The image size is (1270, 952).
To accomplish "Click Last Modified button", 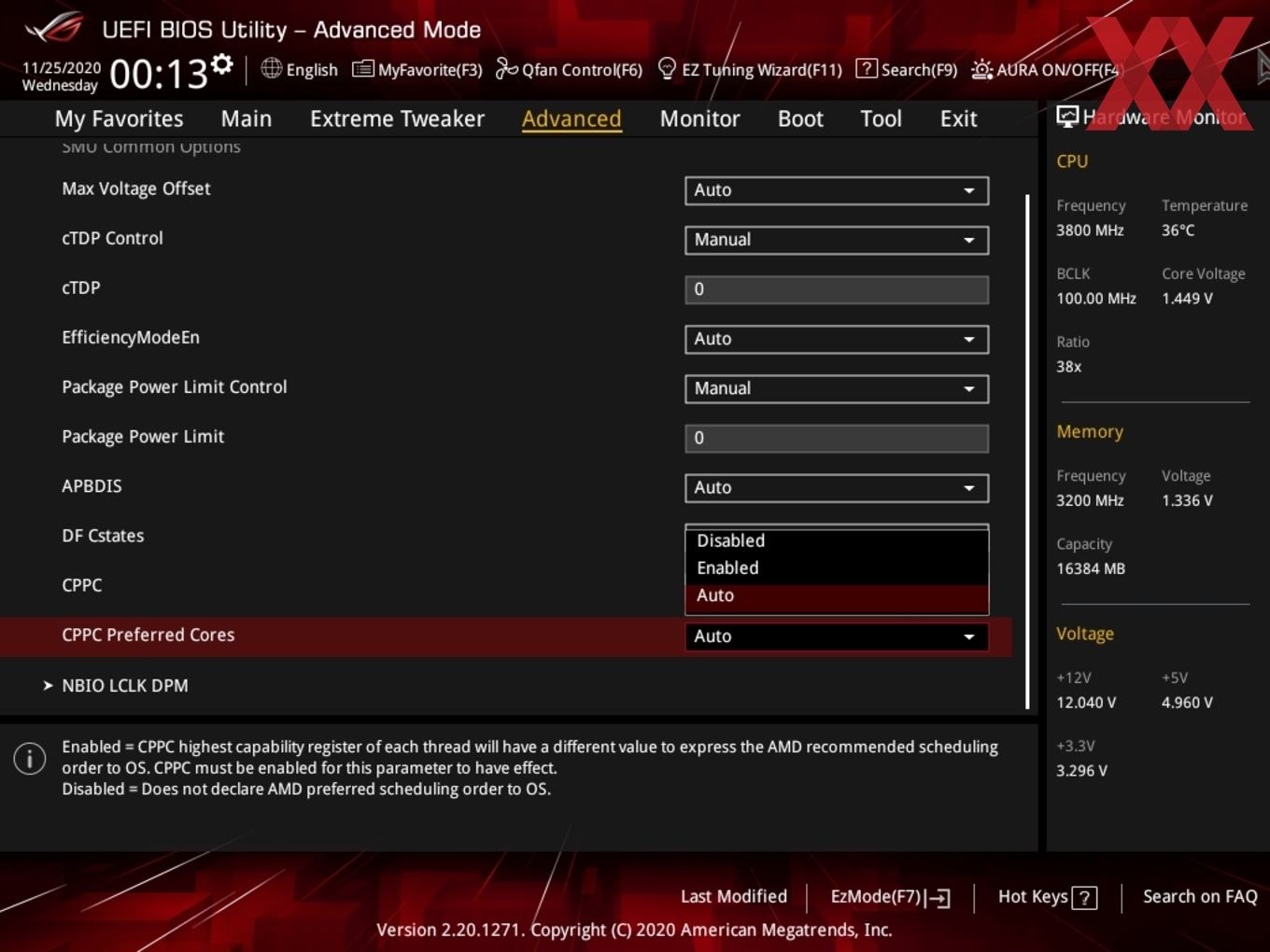I will point(734,896).
